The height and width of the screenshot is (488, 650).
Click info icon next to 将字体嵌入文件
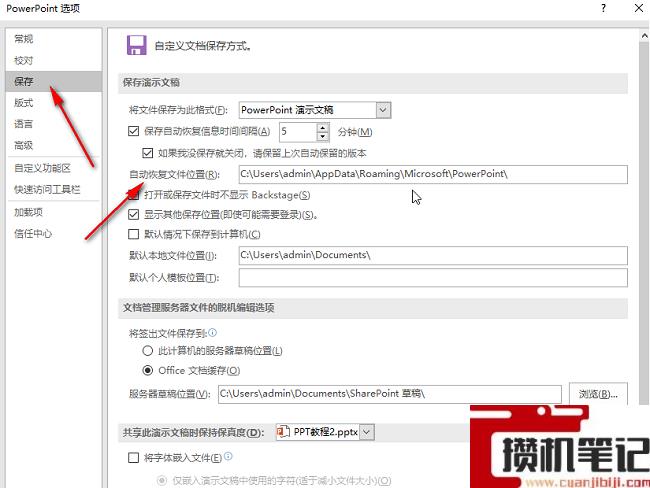click(228, 456)
